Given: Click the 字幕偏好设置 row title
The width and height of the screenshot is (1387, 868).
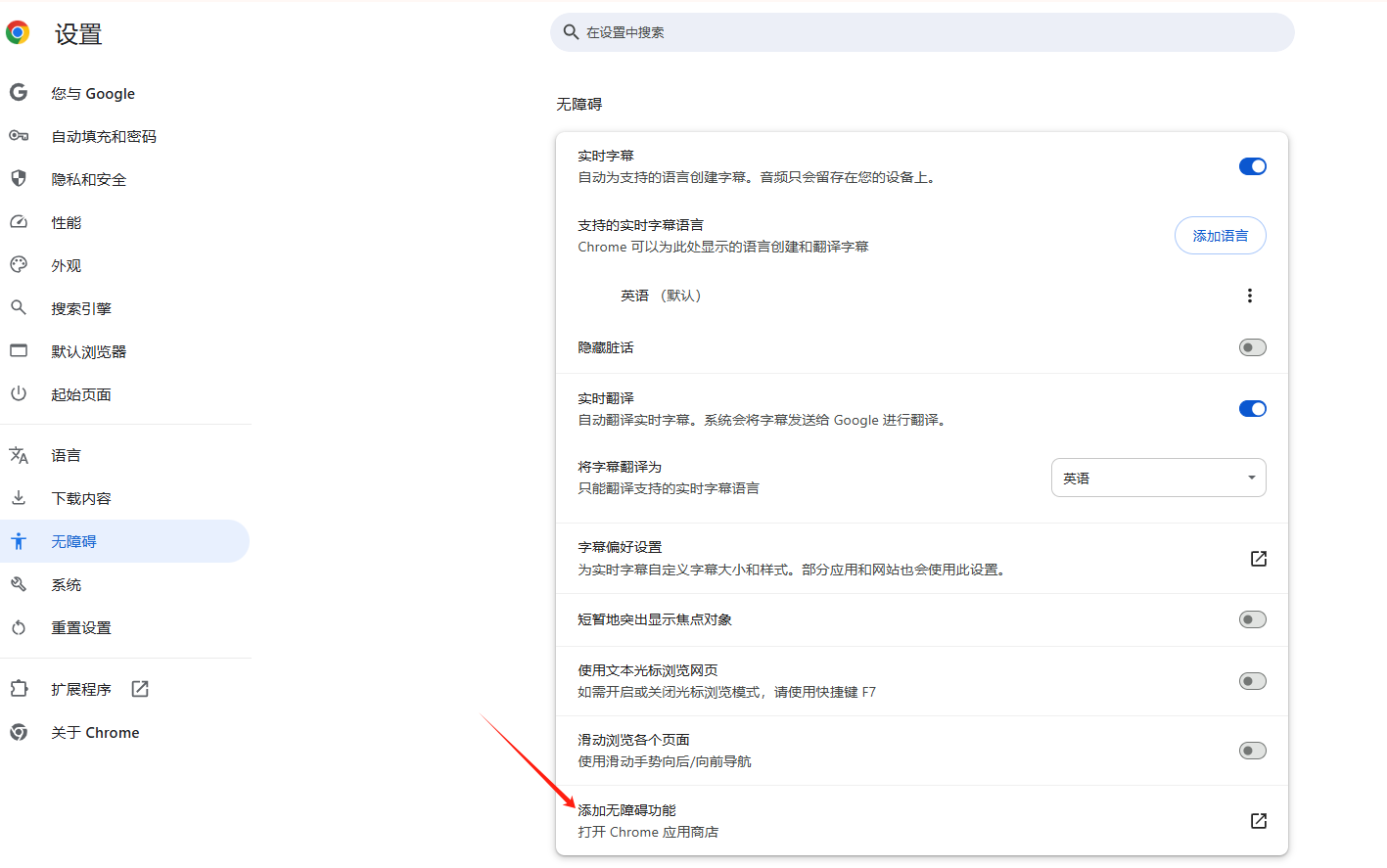Looking at the screenshot, I should pos(620,547).
